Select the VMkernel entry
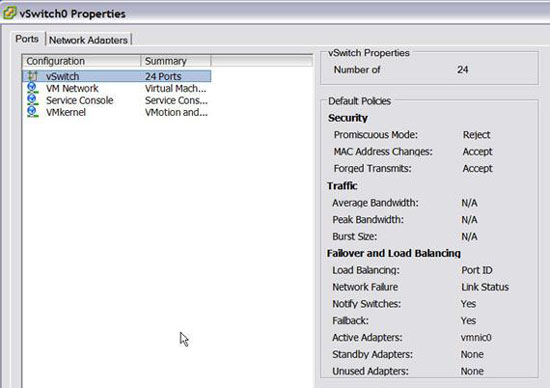The width and height of the screenshot is (550, 388). (66, 112)
